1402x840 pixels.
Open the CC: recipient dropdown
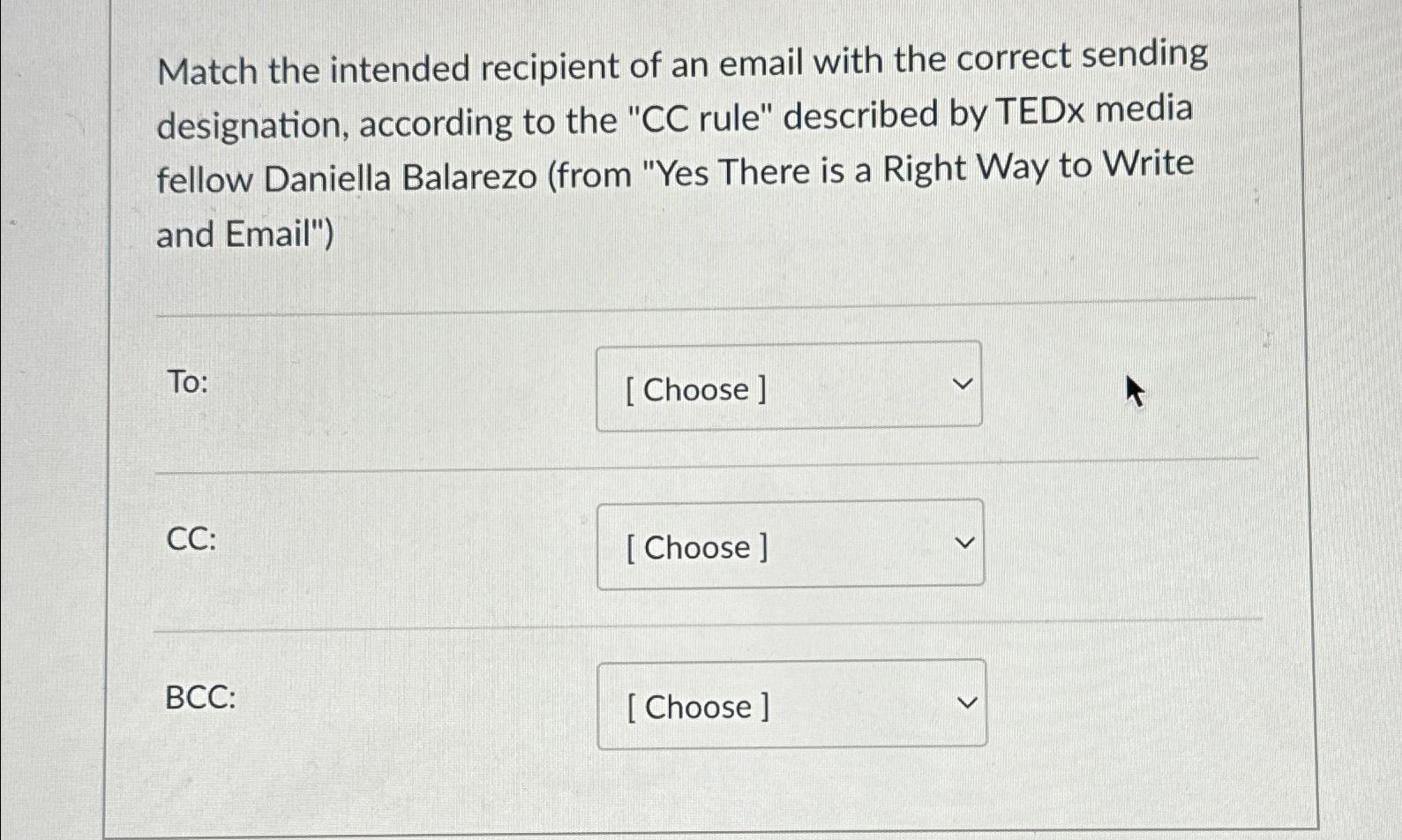tap(790, 544)
